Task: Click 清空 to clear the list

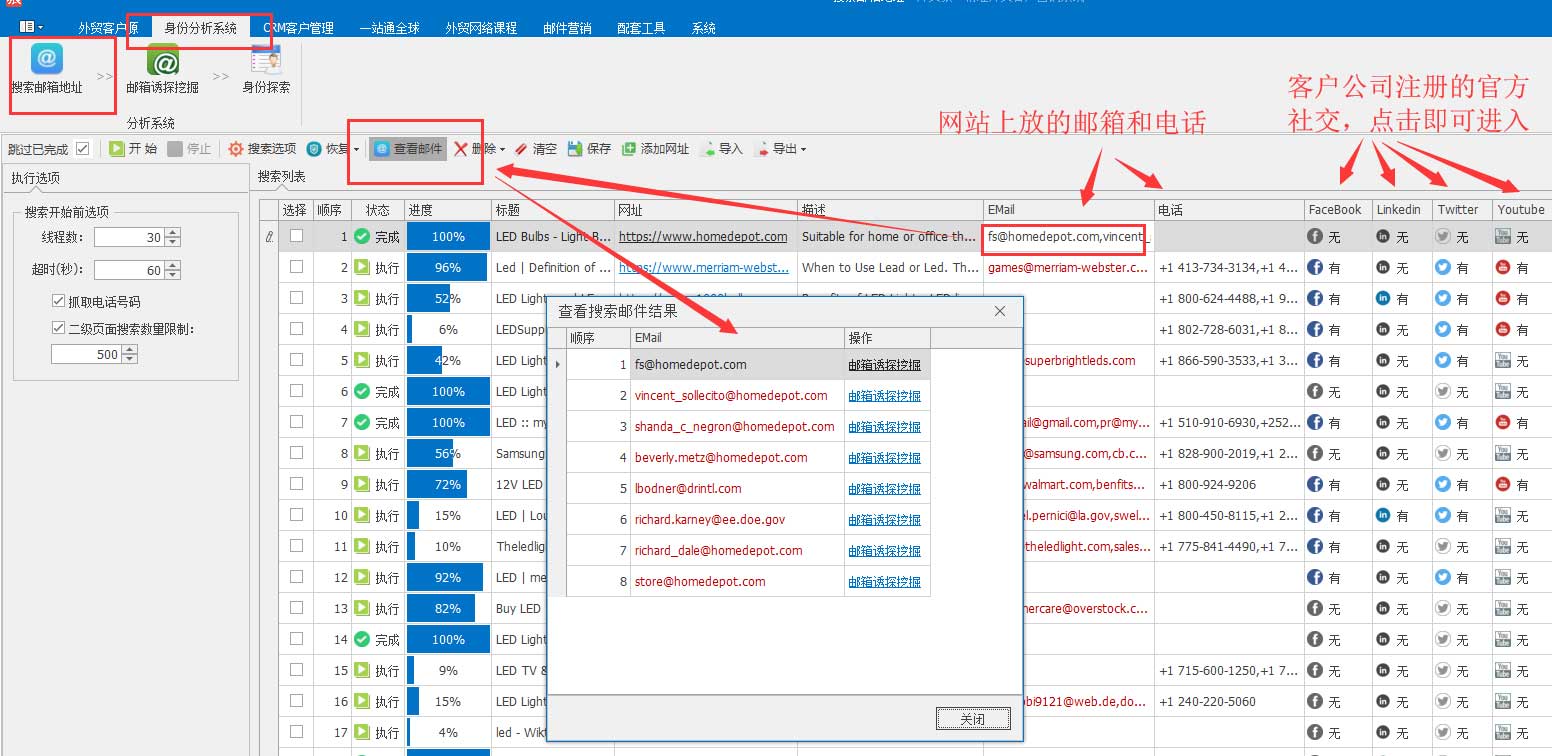Action: click(x=521, y=149)
